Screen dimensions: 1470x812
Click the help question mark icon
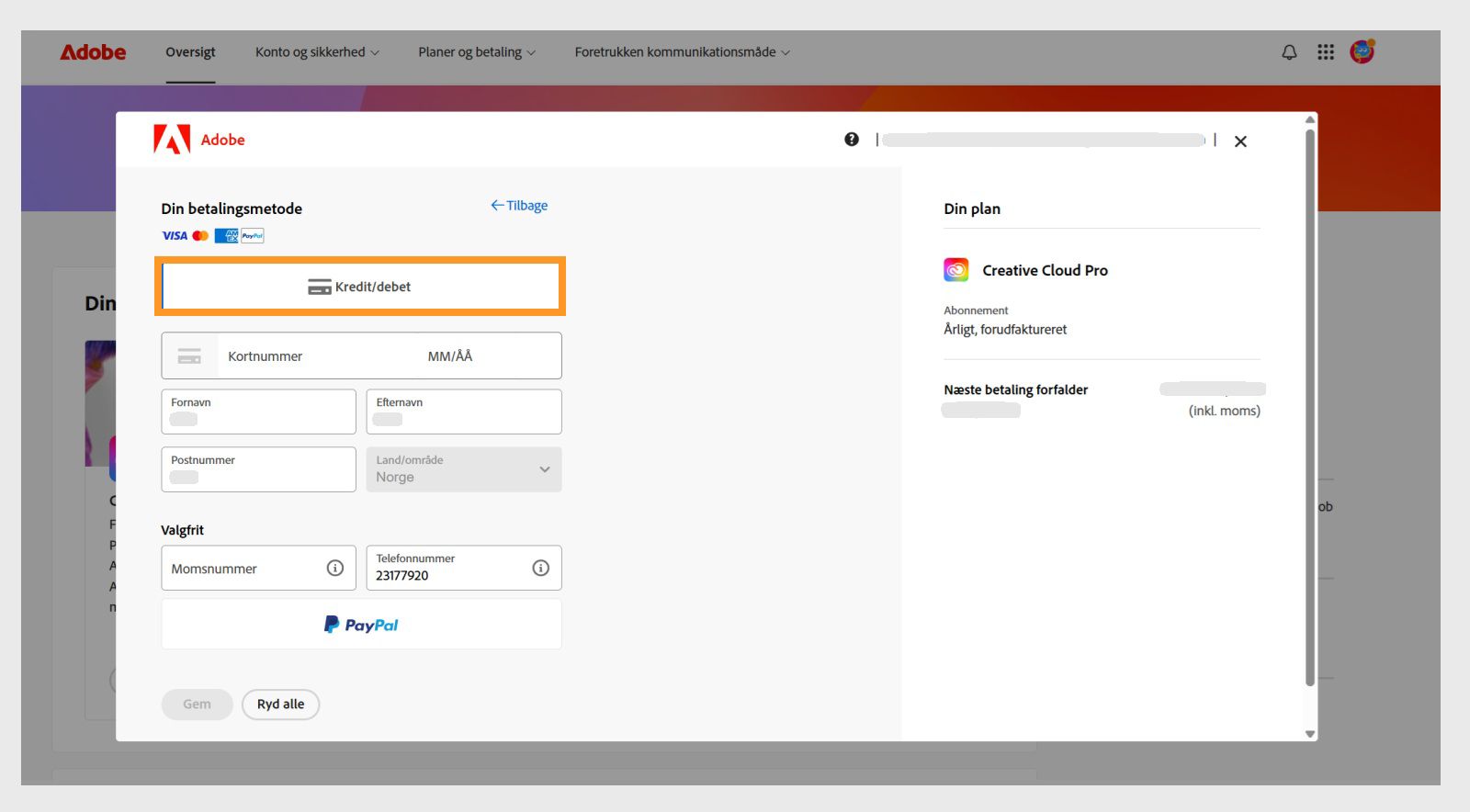pos(852,140)
